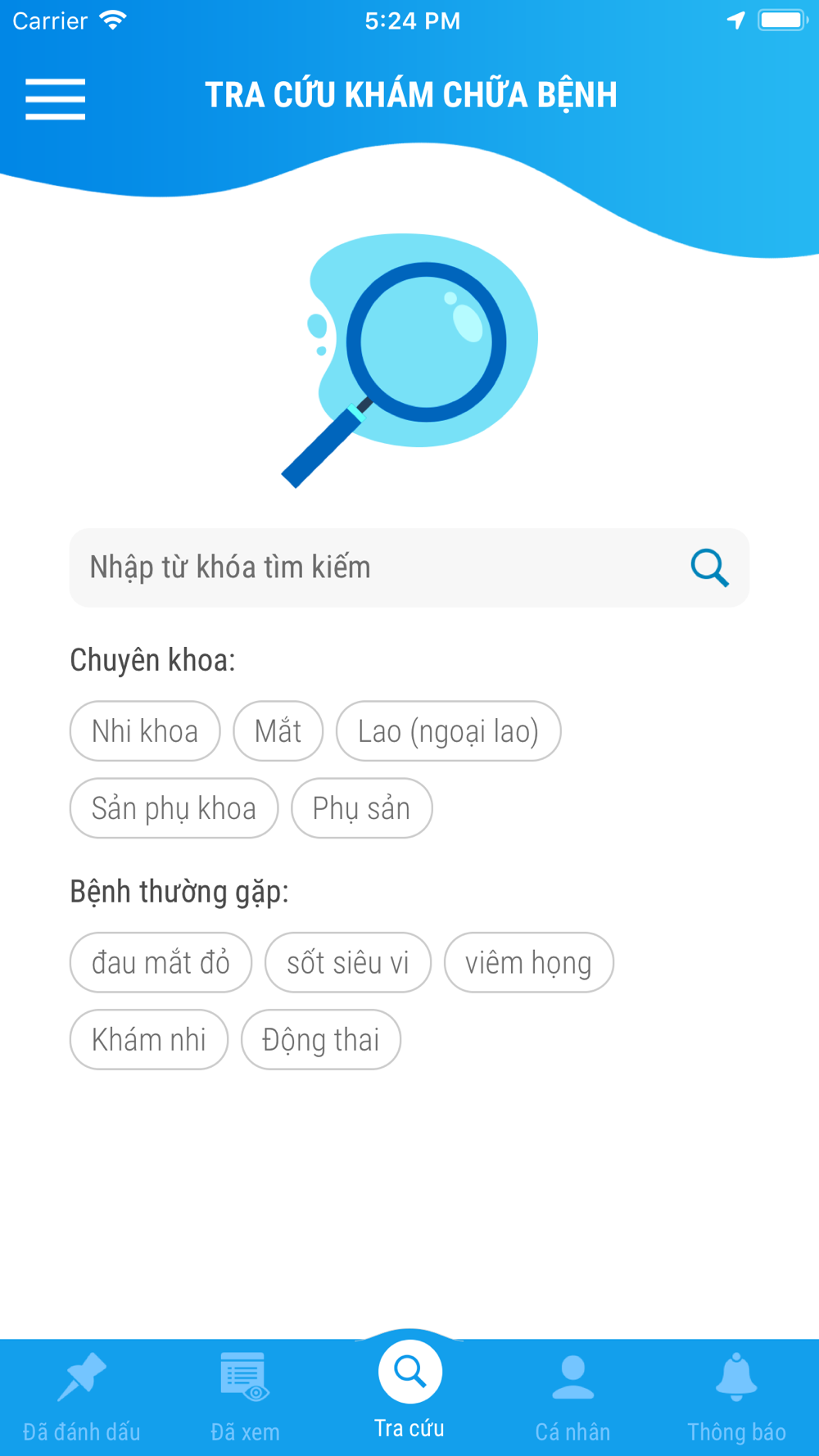Click the keyword search input field
The height and width of the screenshot is (1456, 819).
pos(409,567)
